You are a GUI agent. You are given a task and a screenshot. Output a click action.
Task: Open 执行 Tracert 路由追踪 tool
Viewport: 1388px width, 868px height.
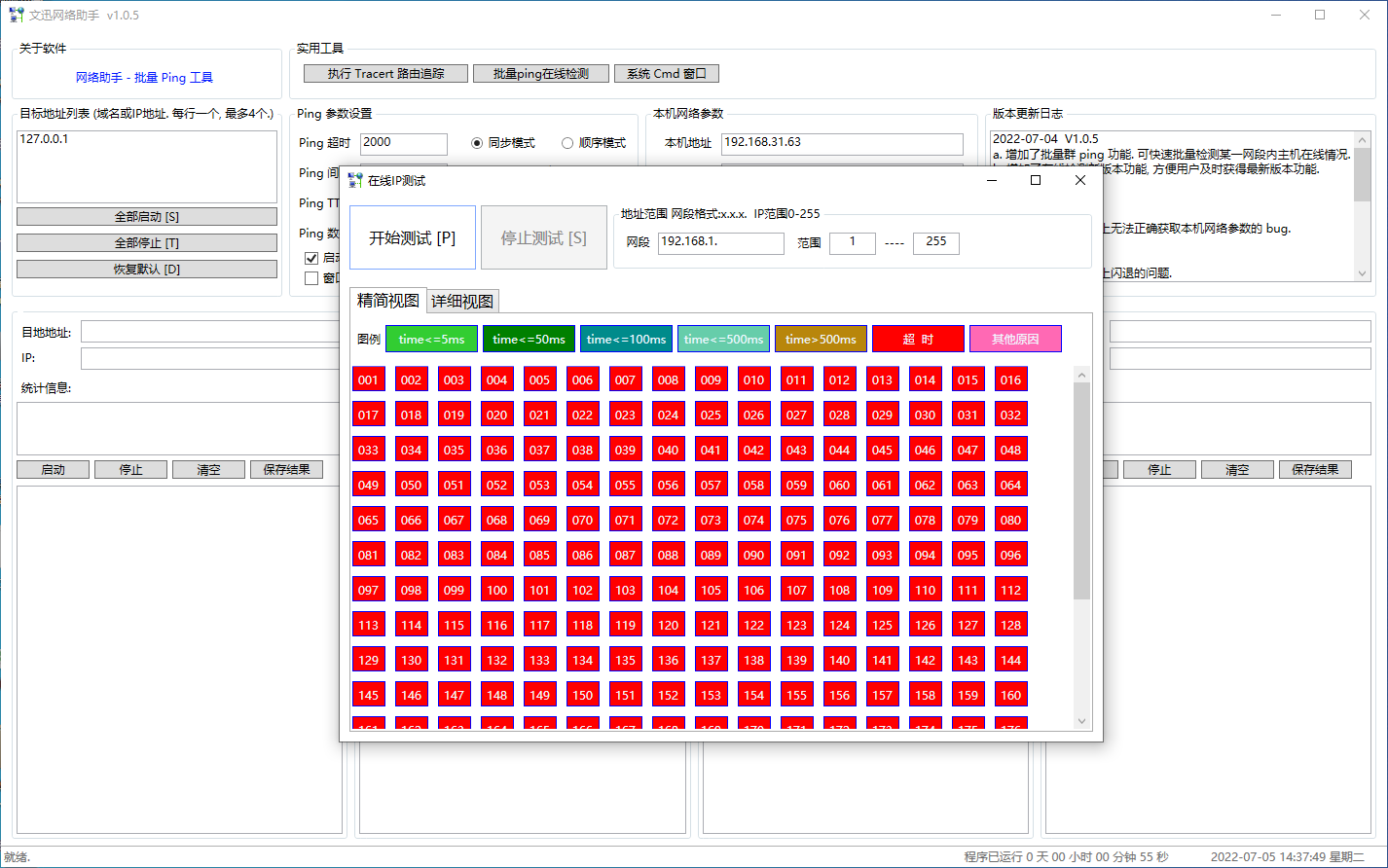pyautogui.click(x=385, y=74)
